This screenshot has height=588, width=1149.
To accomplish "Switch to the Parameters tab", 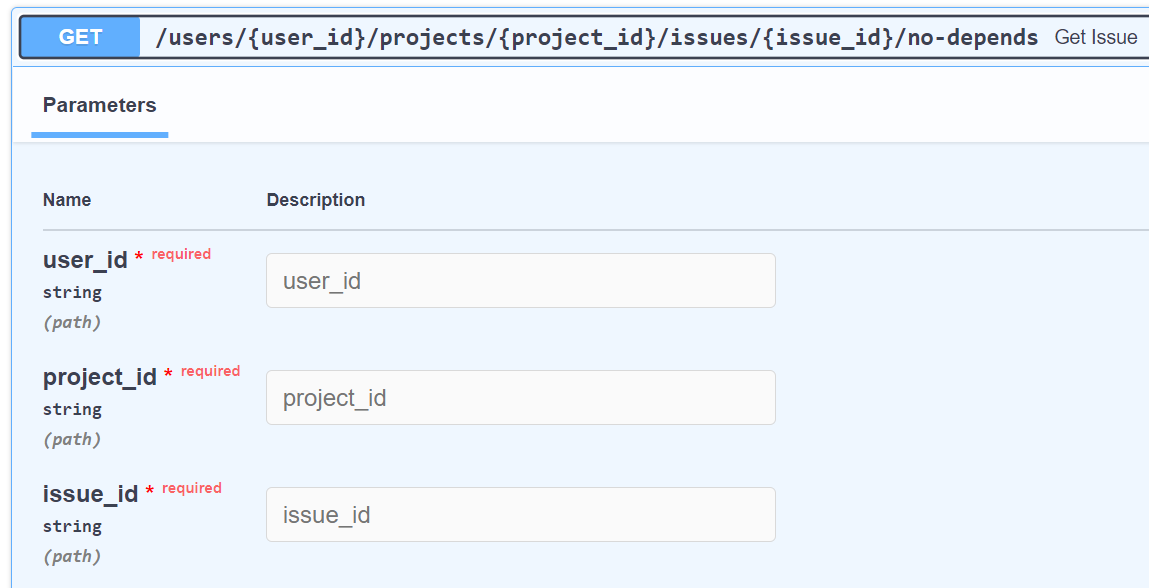I will pyautogui.click(x=99, y=105).
